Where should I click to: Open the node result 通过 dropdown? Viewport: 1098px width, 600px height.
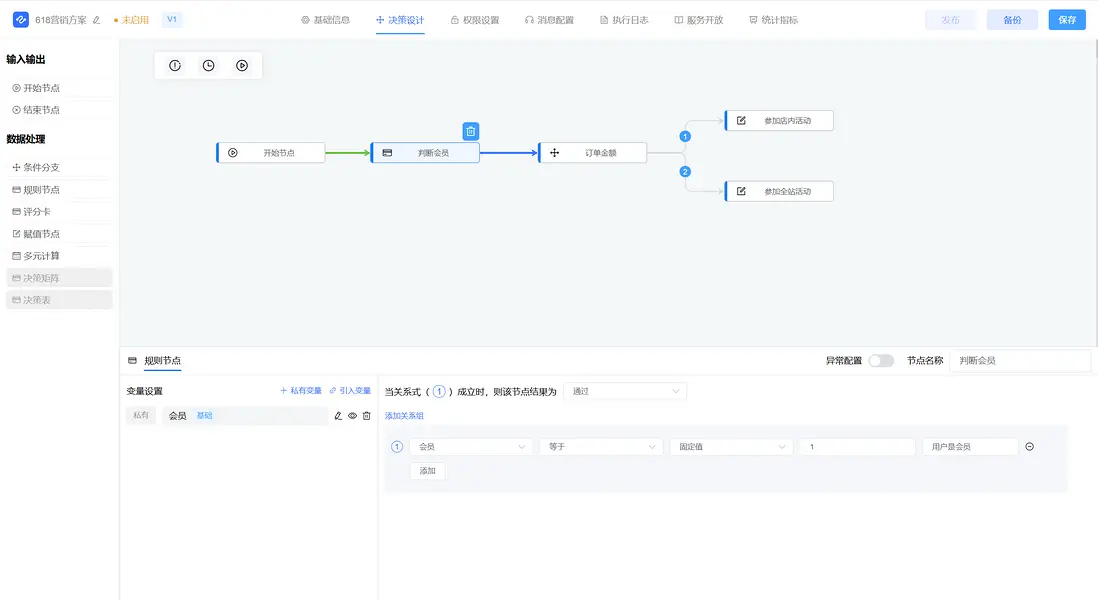[625, 391]
